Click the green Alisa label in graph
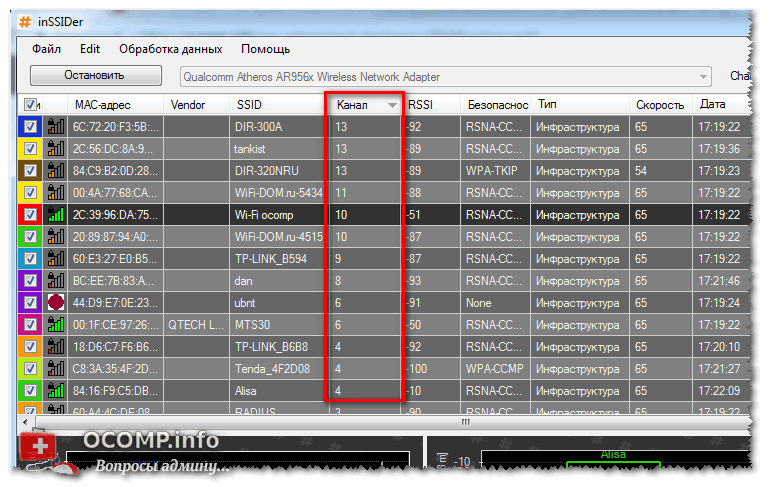770x487 pixels. click(x=613, y=454)
